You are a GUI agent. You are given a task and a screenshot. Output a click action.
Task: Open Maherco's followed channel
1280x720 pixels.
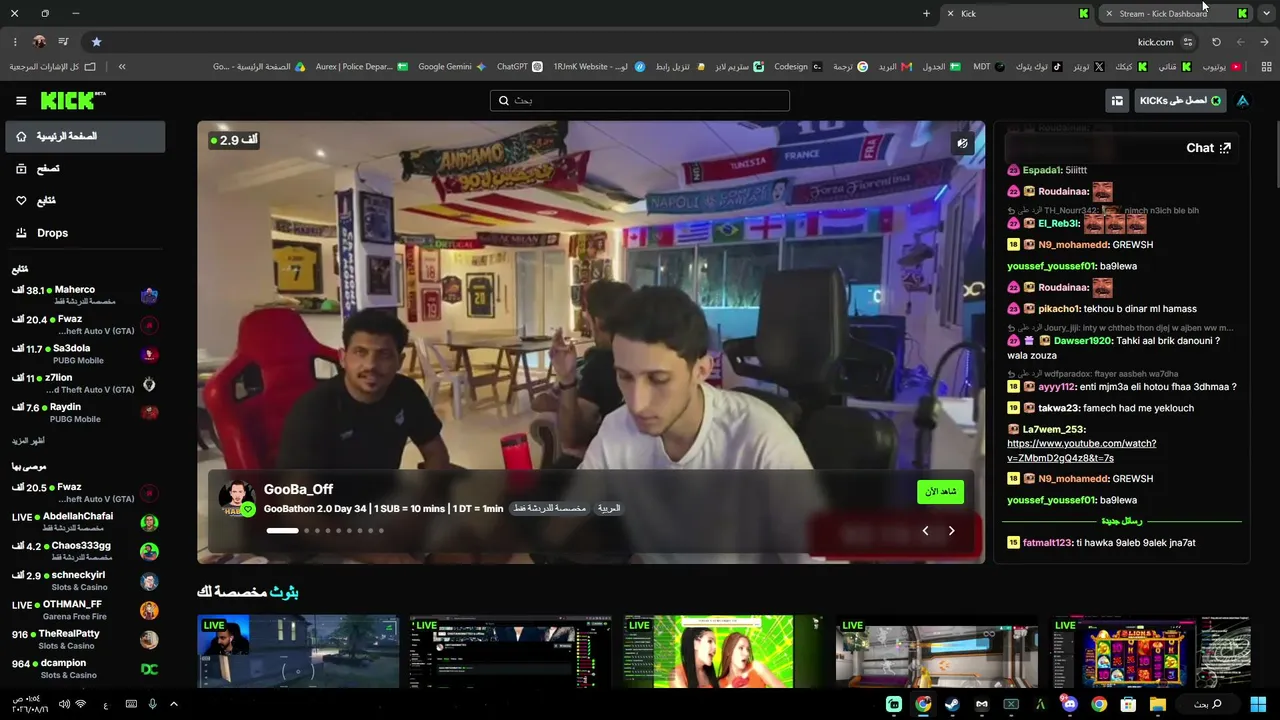point(85,295)
